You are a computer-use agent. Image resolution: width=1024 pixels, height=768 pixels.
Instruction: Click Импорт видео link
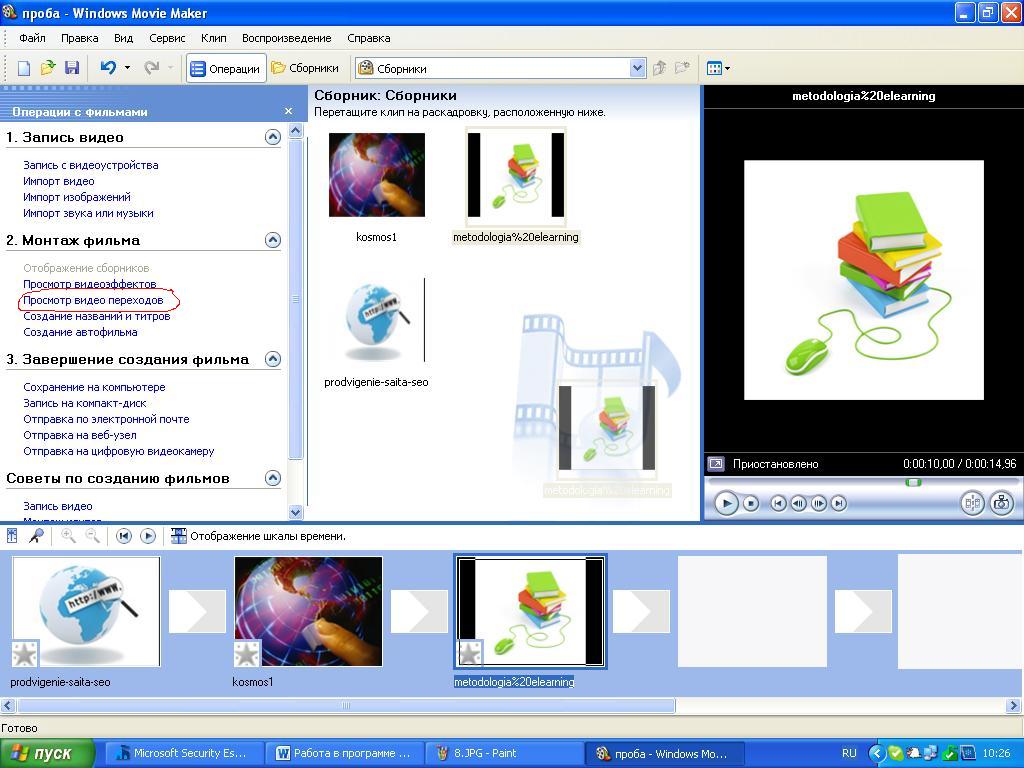(x=59, y=181)
